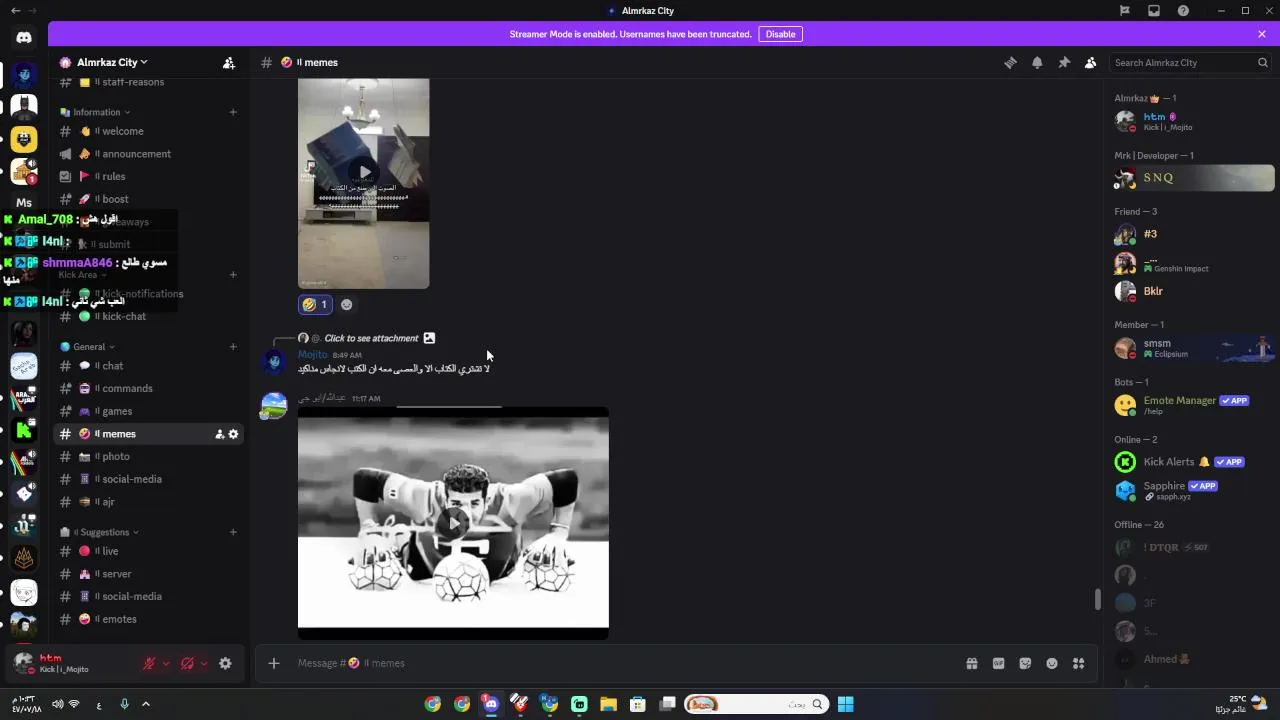The height and width of the screenshot is (720, 1280).
Task: Disable Streamer Mode from the banner
Action: coord(780,34)
